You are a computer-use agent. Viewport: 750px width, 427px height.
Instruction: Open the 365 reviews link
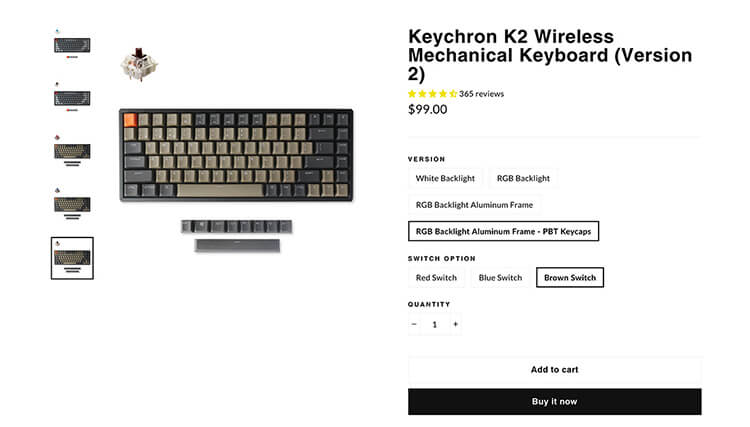pyautogui.click(x=481, y=94)
